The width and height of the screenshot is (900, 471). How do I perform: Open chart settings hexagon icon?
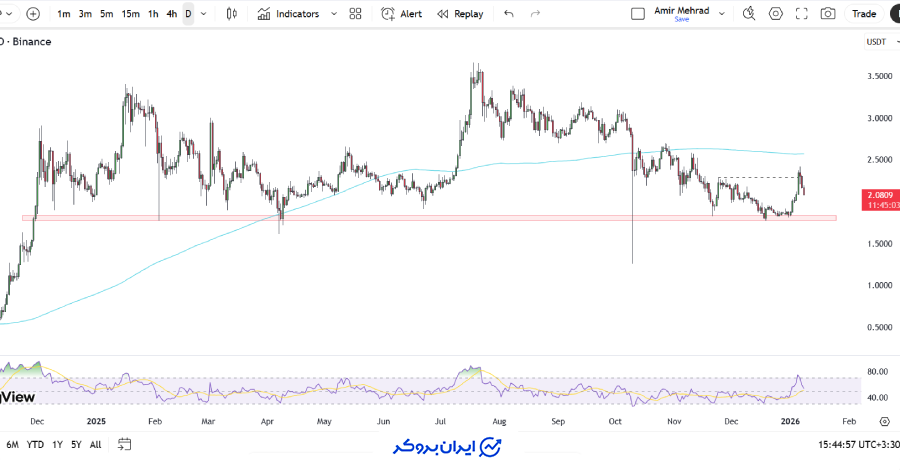click(x=776, y=14)
